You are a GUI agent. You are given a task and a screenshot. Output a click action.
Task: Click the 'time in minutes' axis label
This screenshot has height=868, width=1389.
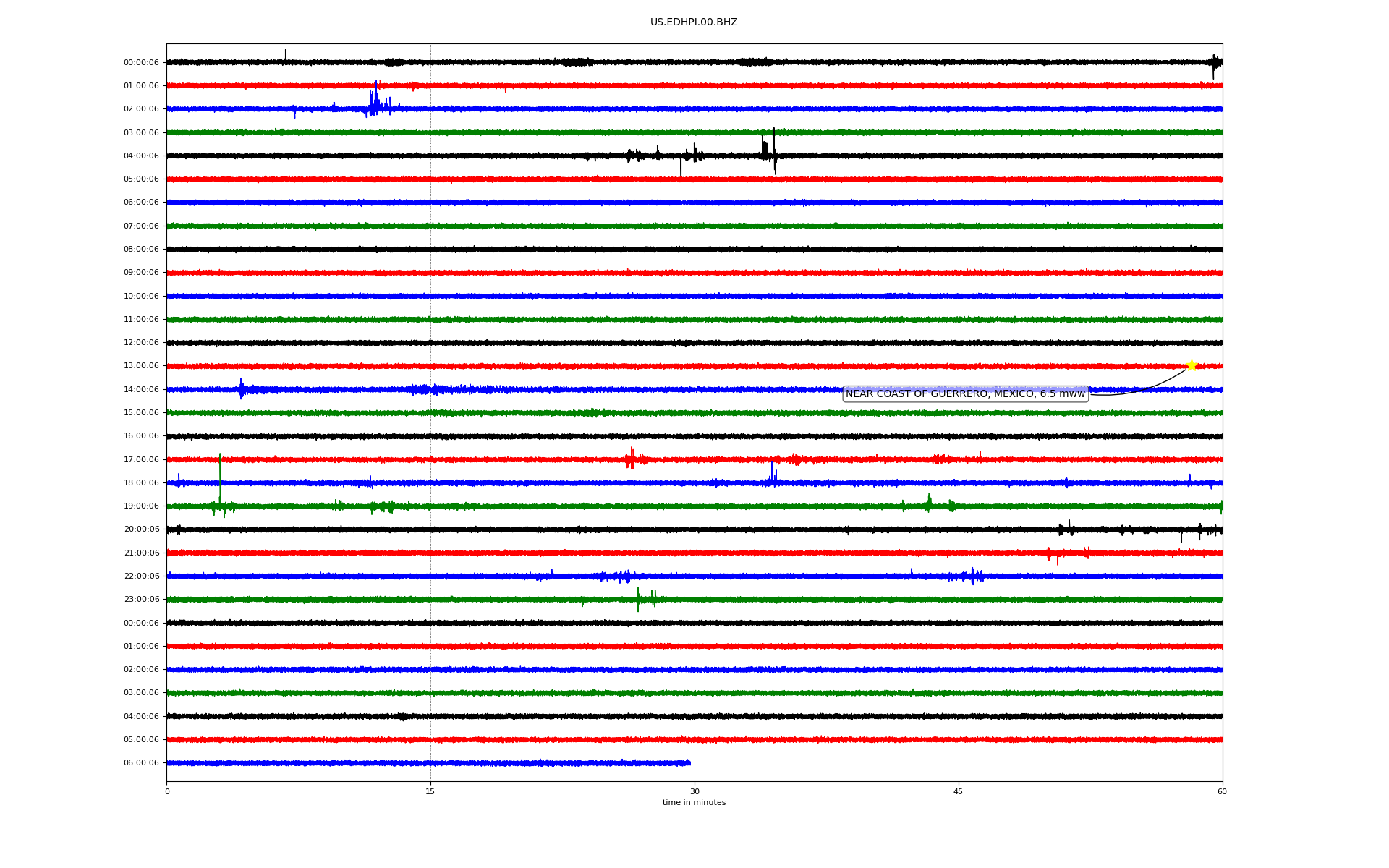[x=694, y=803]
